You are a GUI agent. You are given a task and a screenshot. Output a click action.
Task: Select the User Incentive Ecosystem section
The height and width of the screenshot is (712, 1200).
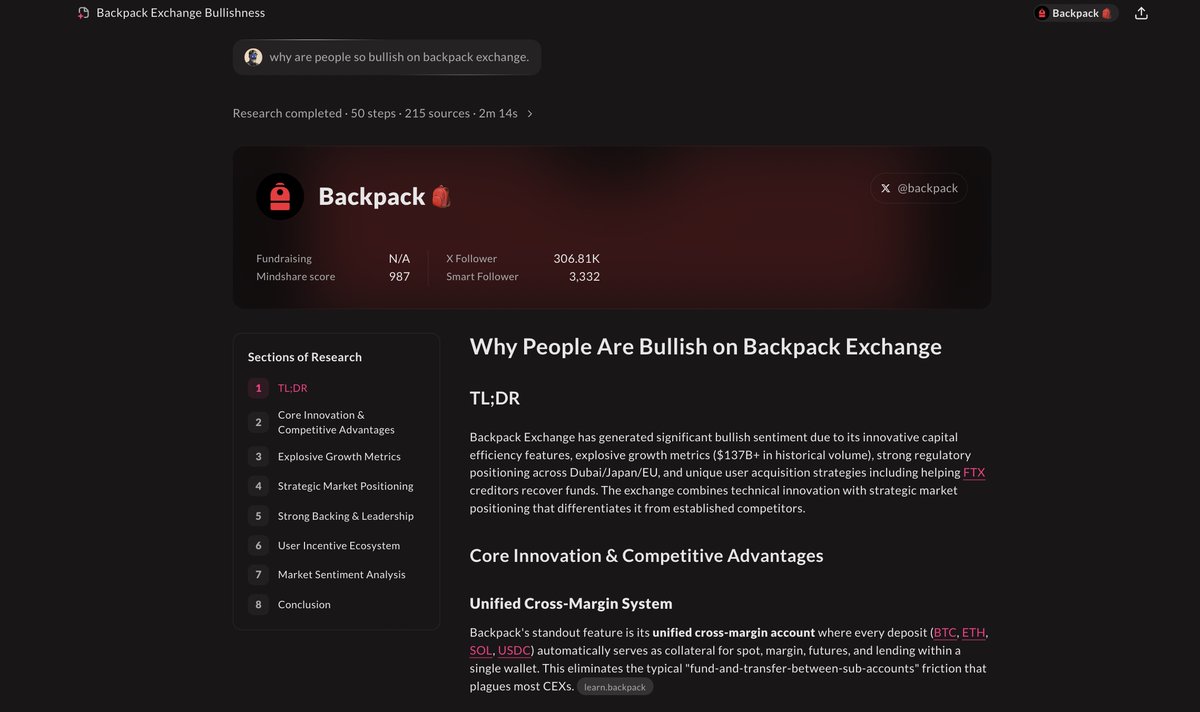point(338,546)
